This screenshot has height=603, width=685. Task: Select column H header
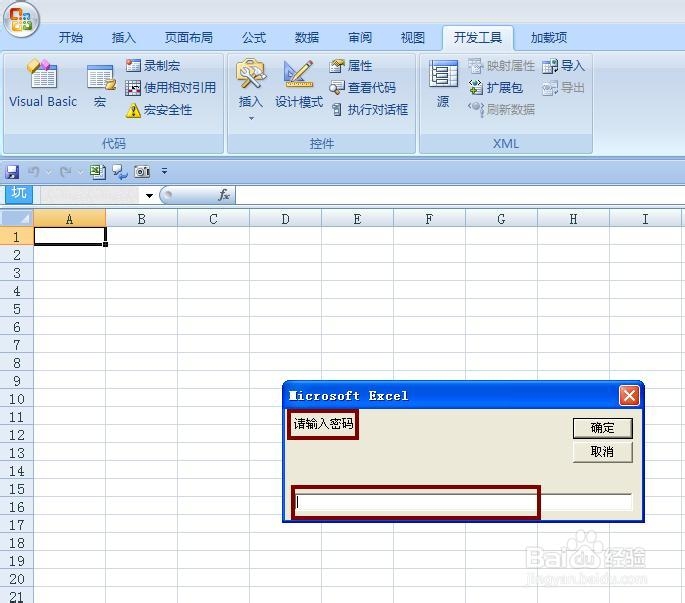tap(573, 219)
